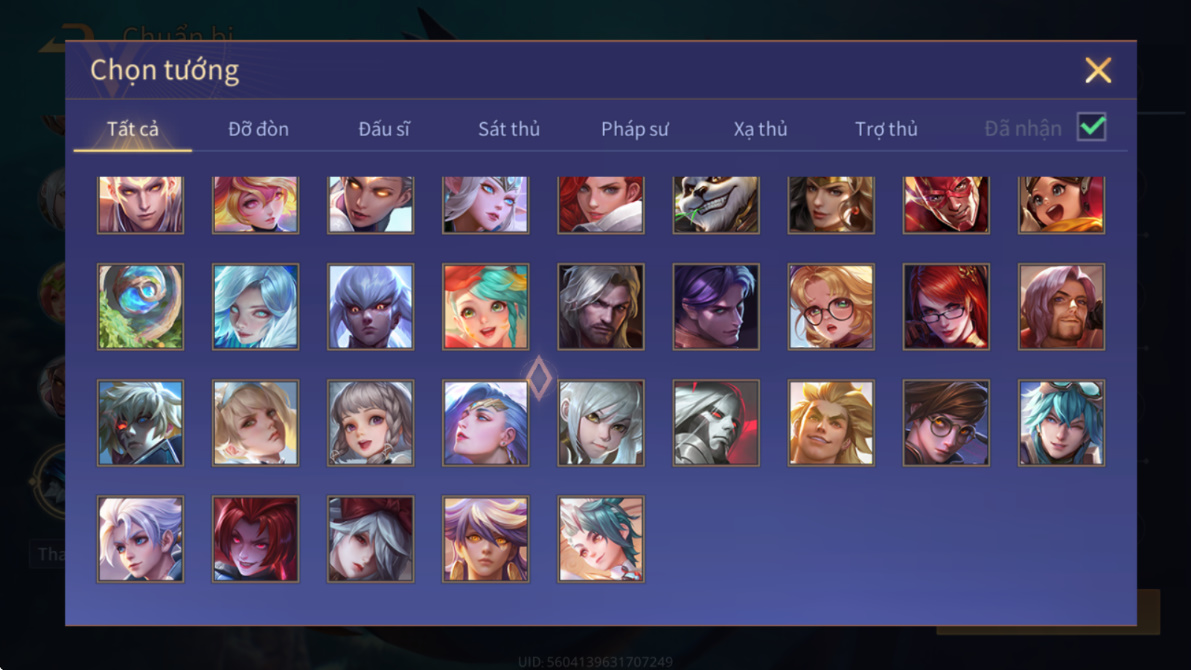Pick the green-haired girl with red hat
Viewport: 1191px width, 670px height.
click(485, 307)
